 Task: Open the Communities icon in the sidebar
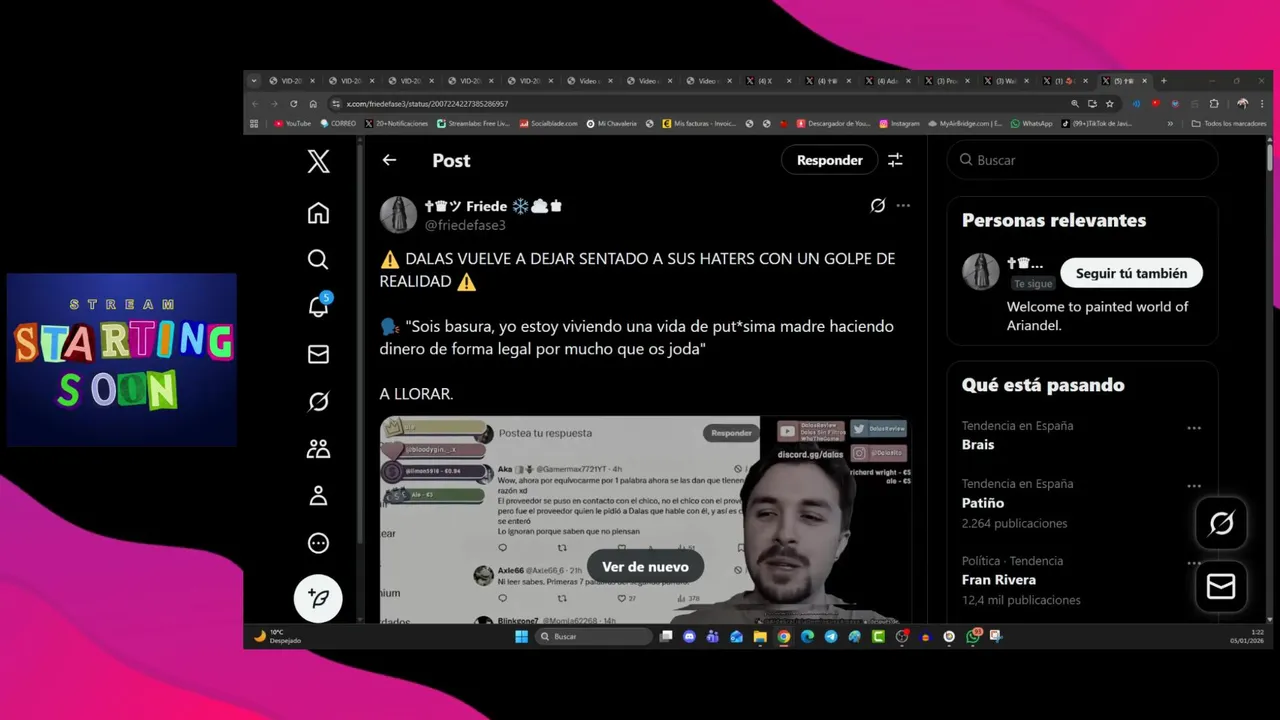pos(318,449)
